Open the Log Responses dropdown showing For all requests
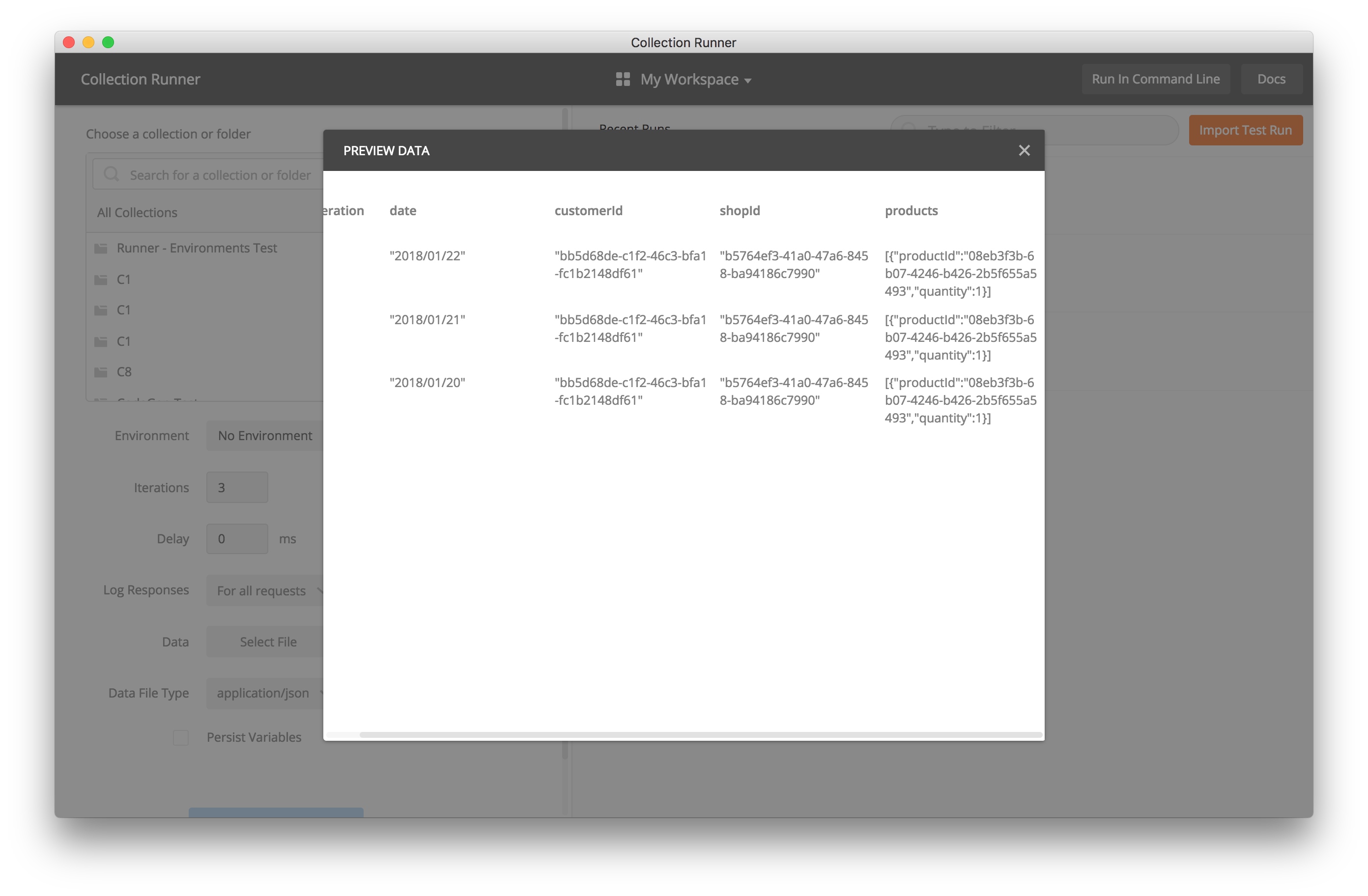1368x896 pixels. pyautogui.click(x=267, y=590)
